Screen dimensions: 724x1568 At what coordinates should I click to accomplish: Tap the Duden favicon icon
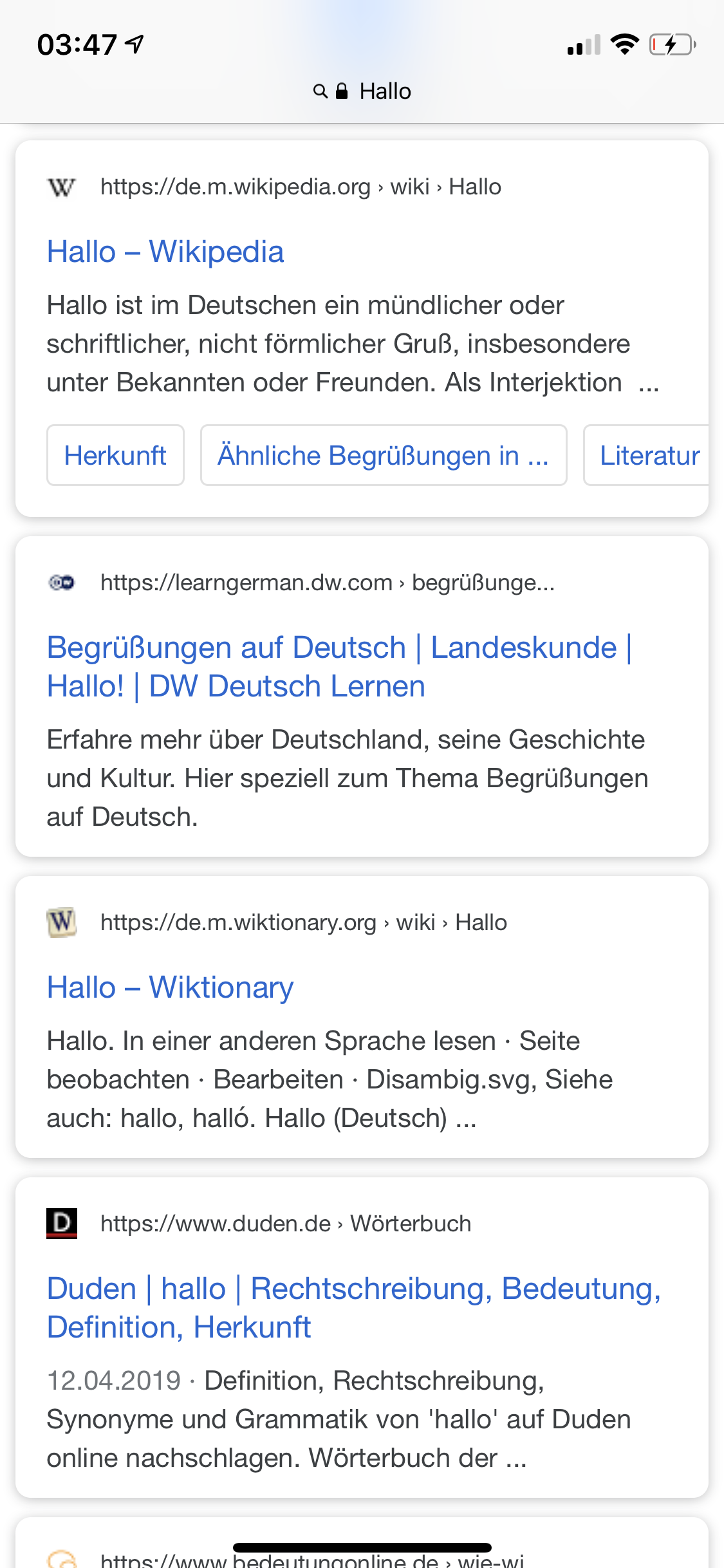point(62,1223)
